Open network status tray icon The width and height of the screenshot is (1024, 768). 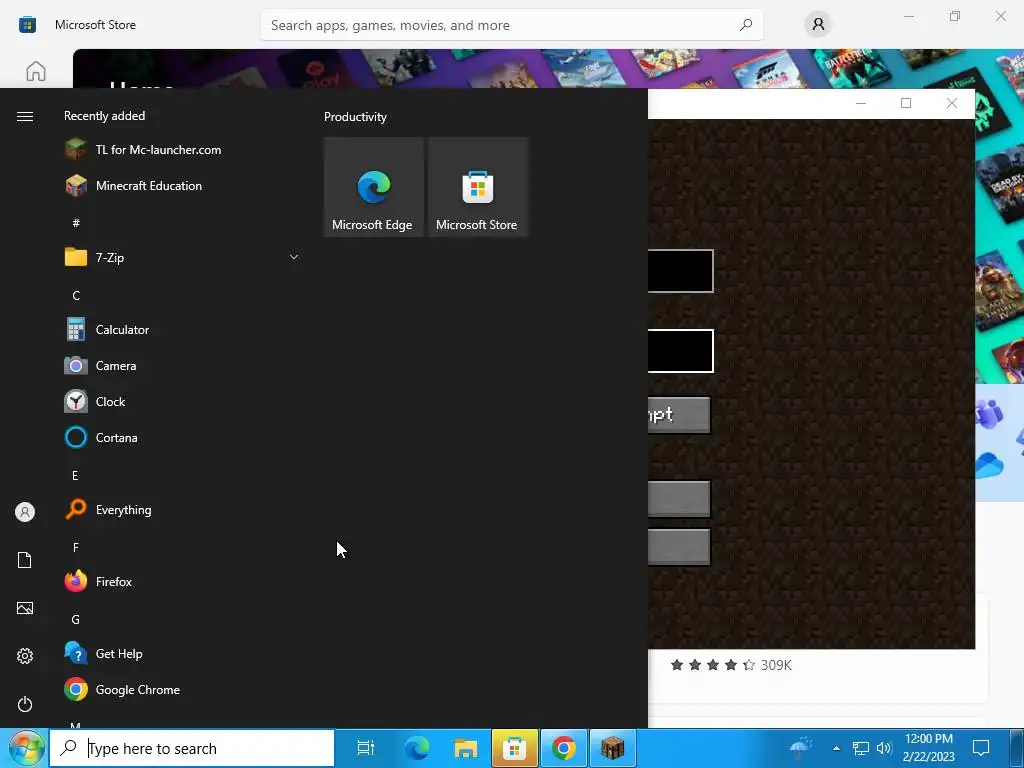(x=861, y=748)
